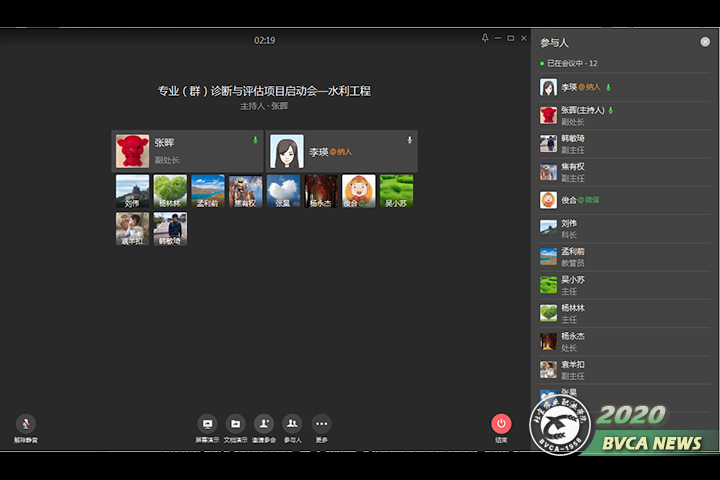Screen dimensions: 720x480
Task: Pin the meeting window on top
Action: [485, 38]
